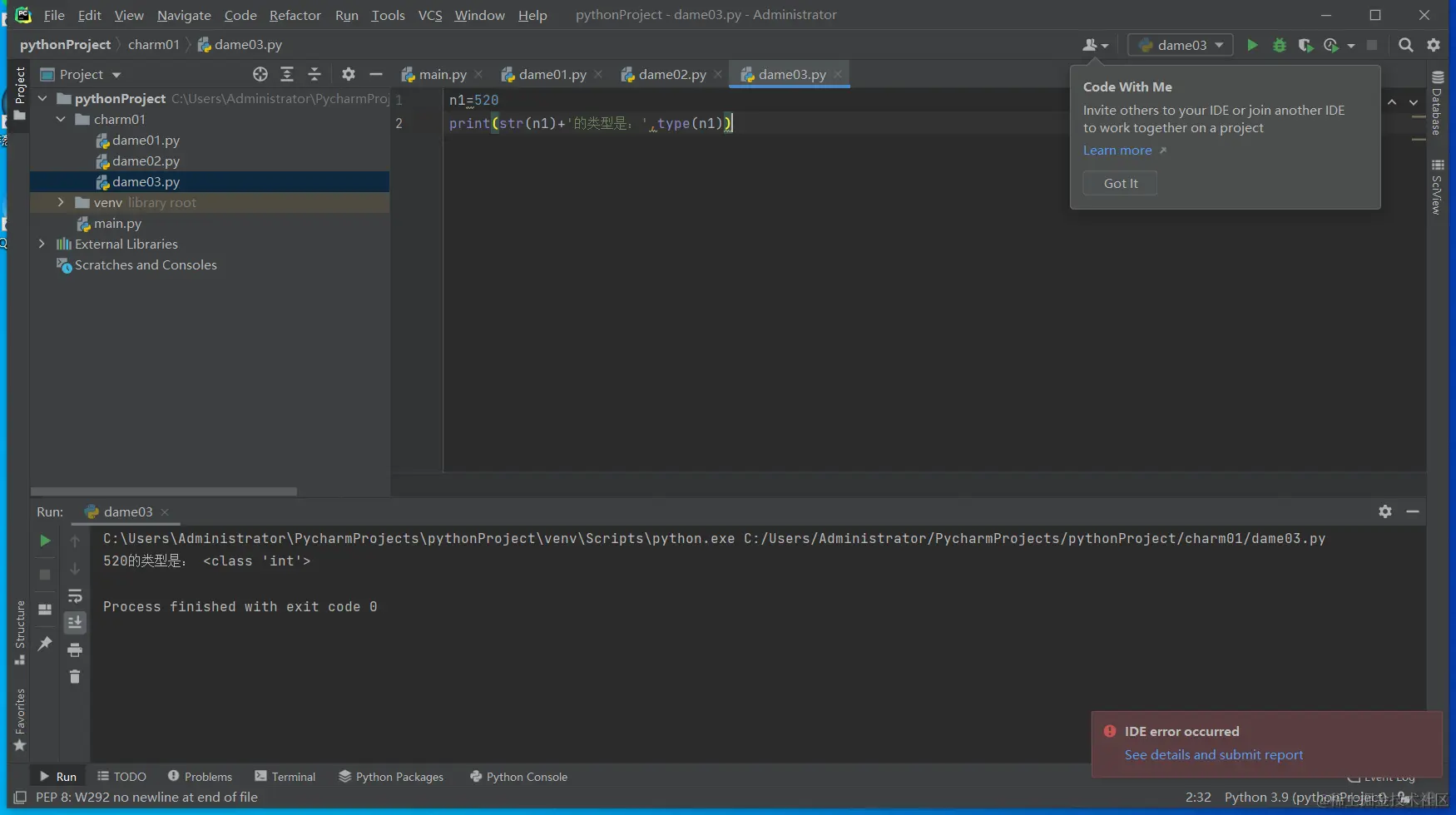Viewport: 1456px width, 815px height.
Task: Open the Python Console tool window
Action: (518, 776)
